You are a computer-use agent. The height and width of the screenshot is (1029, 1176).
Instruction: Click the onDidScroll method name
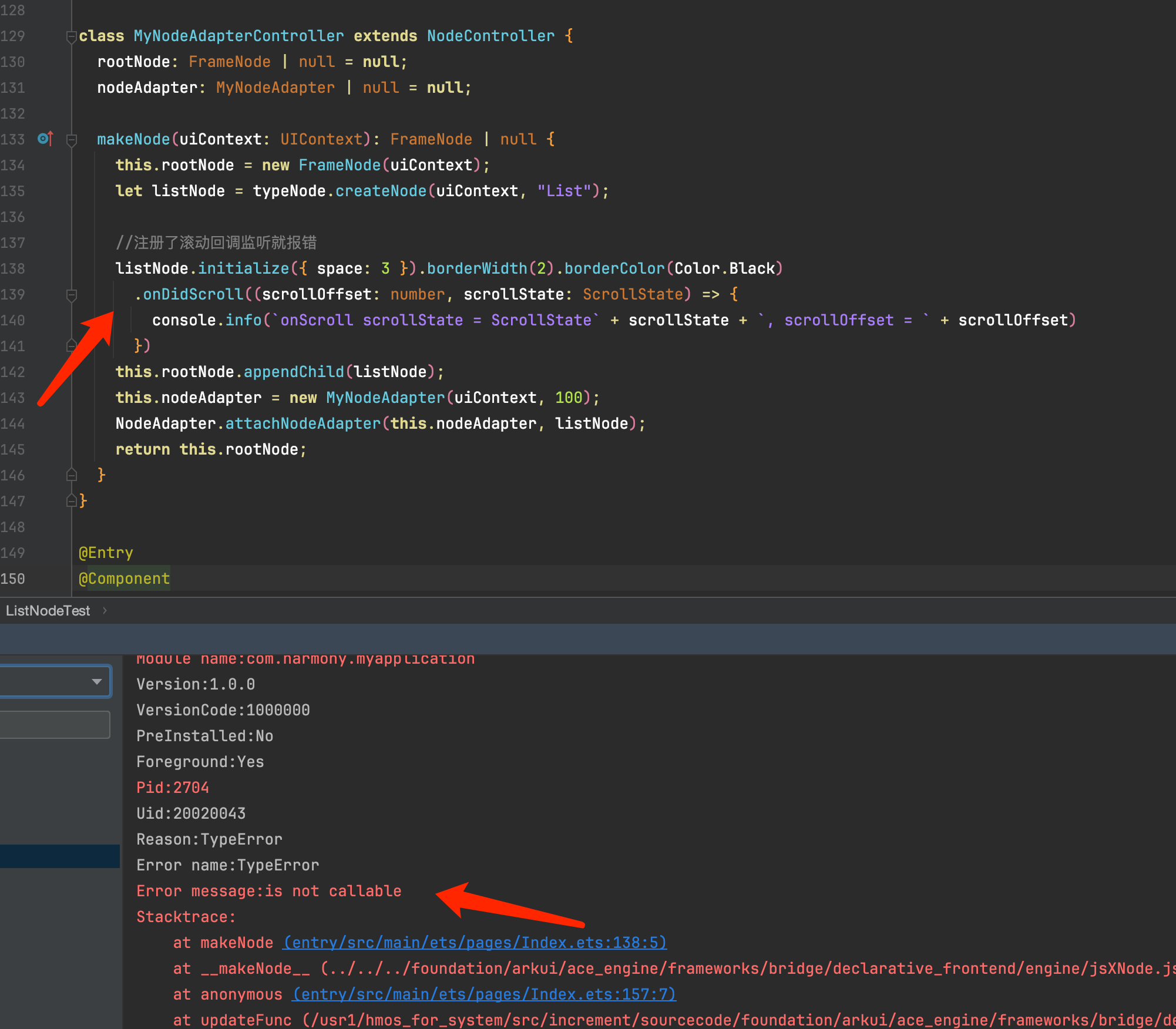193,294
